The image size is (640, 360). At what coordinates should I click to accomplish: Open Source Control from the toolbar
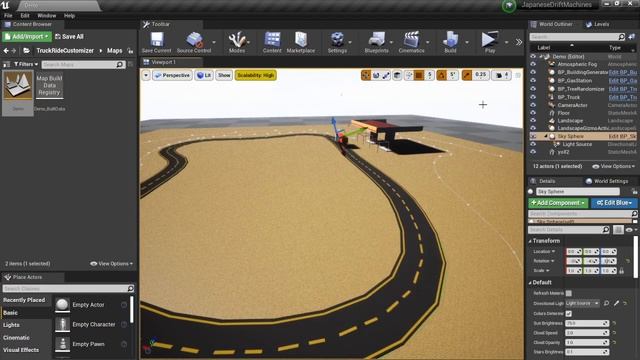pos(194,42)
